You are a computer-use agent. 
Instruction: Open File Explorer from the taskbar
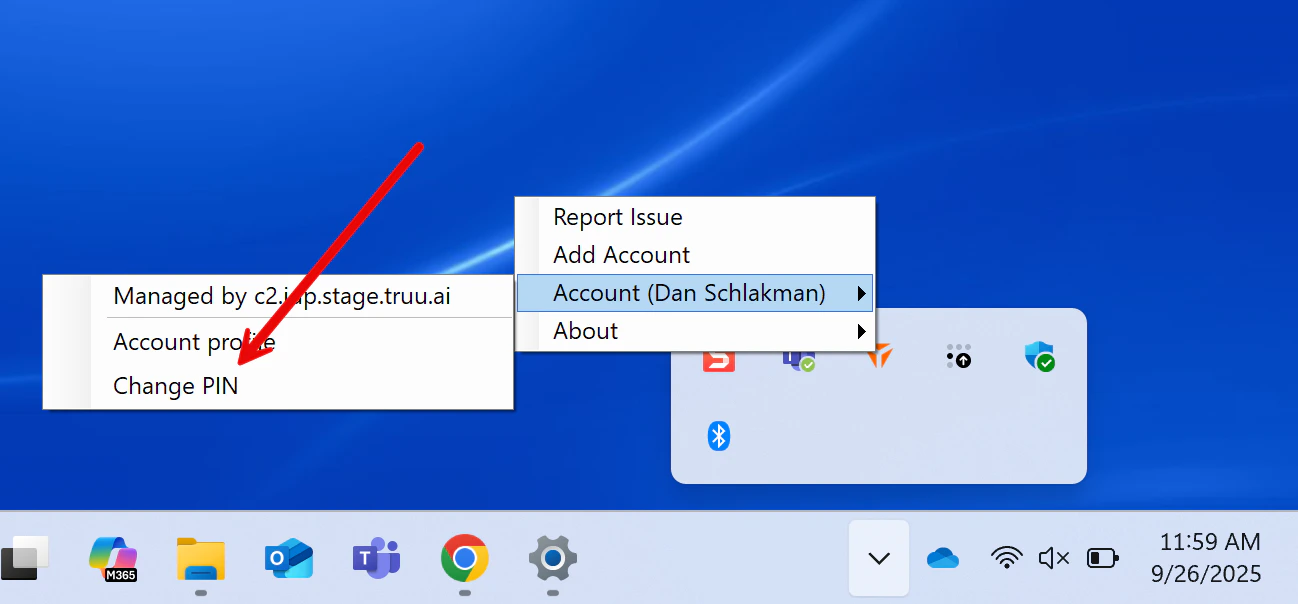click(201, 558)
